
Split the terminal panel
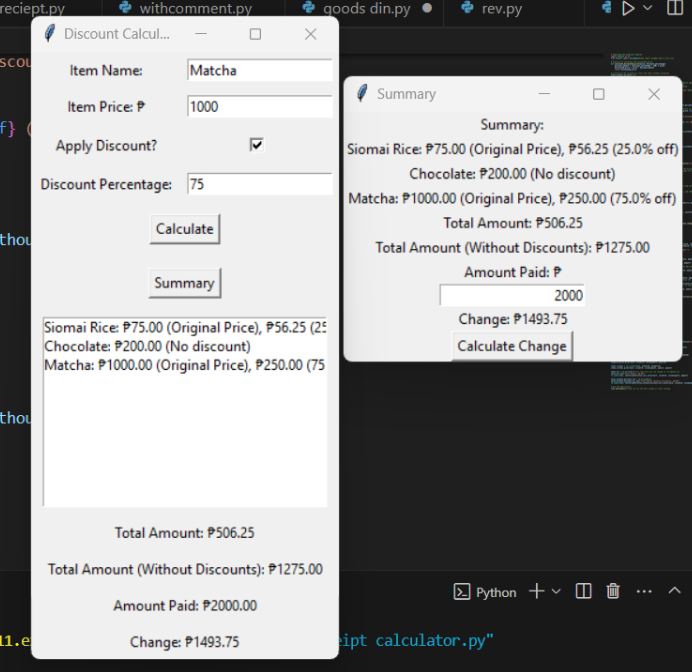(x=584, y=591)
